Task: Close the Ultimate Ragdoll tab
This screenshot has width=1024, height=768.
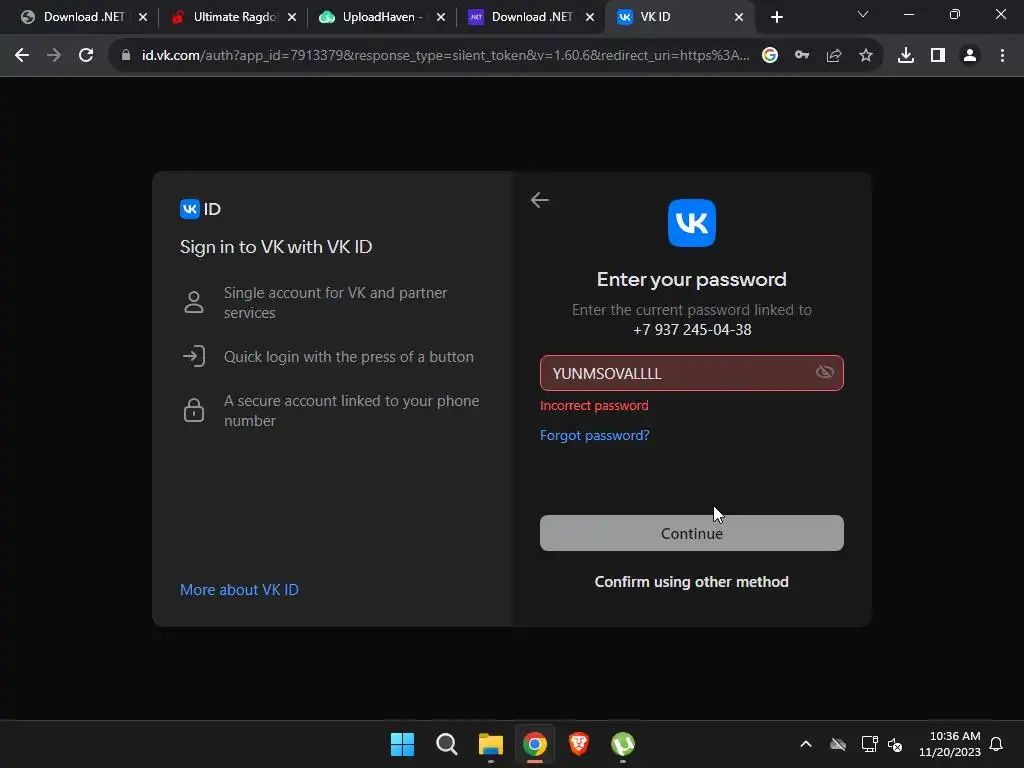Action: (x=292, y=17)
